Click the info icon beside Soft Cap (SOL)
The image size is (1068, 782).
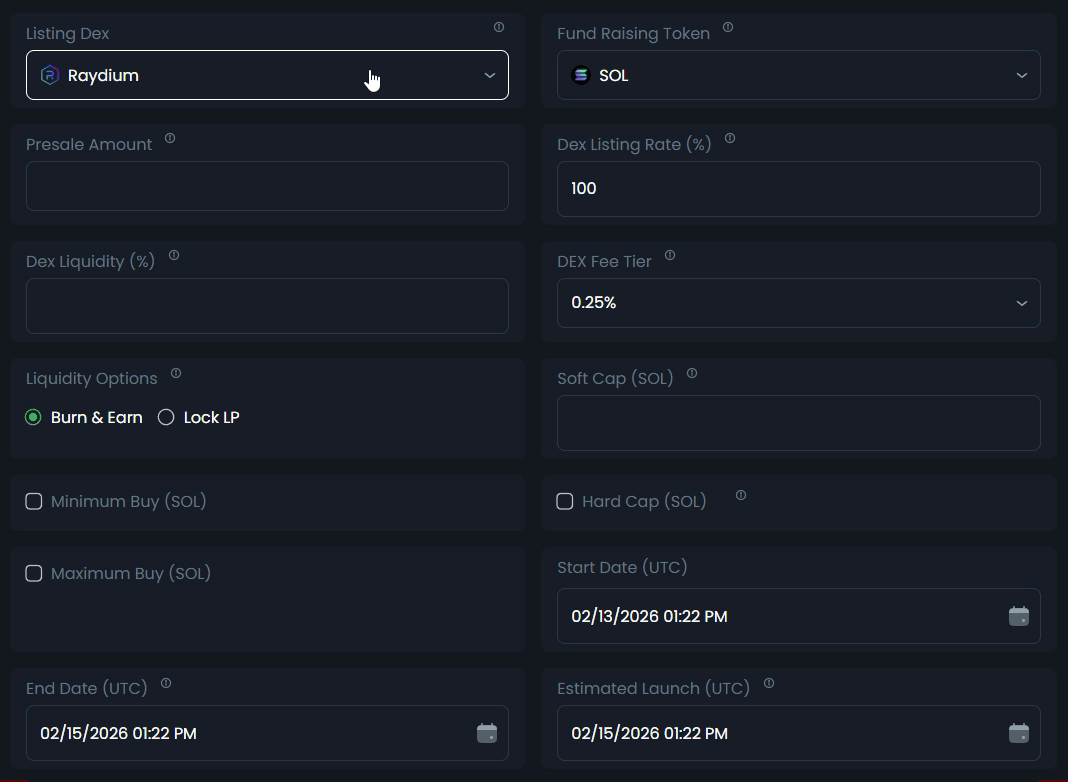pyautogui.click(x=692, y=373)
